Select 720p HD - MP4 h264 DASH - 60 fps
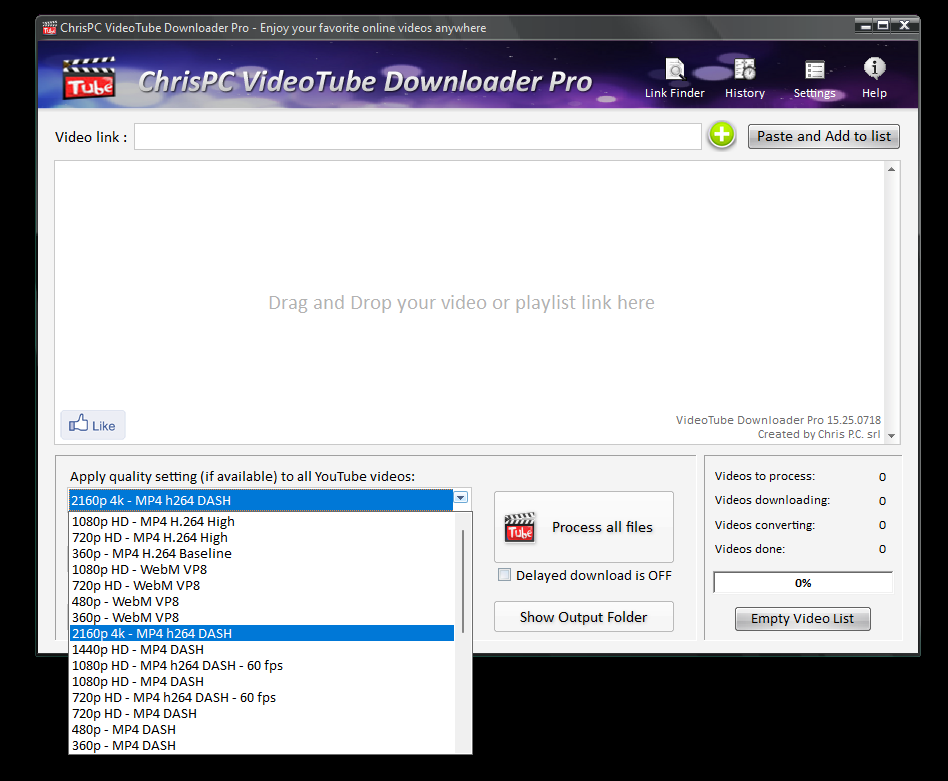The height and width of the screenshot is (781, 948). tap(261, 698)
